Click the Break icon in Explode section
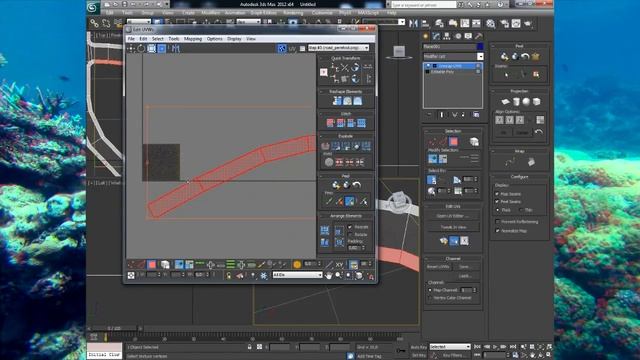Image resolution: width=640 pixels, height=360 pixels. [325, 146]
